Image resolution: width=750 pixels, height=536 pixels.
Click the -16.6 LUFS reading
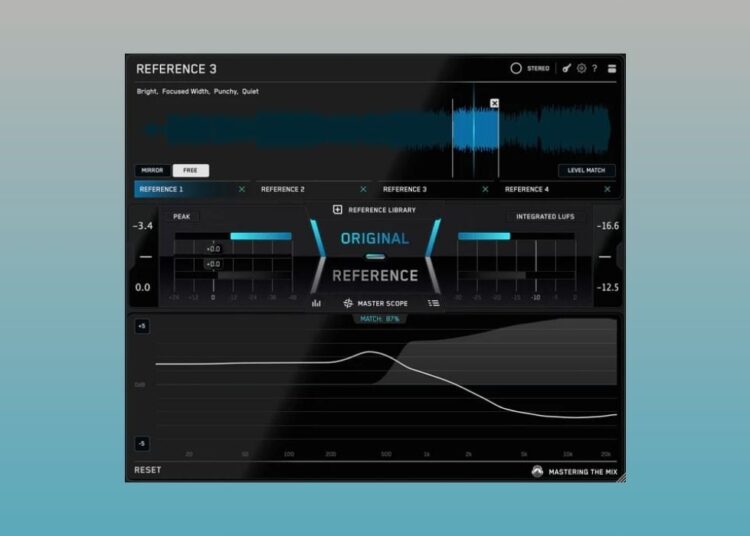point(608,226)
